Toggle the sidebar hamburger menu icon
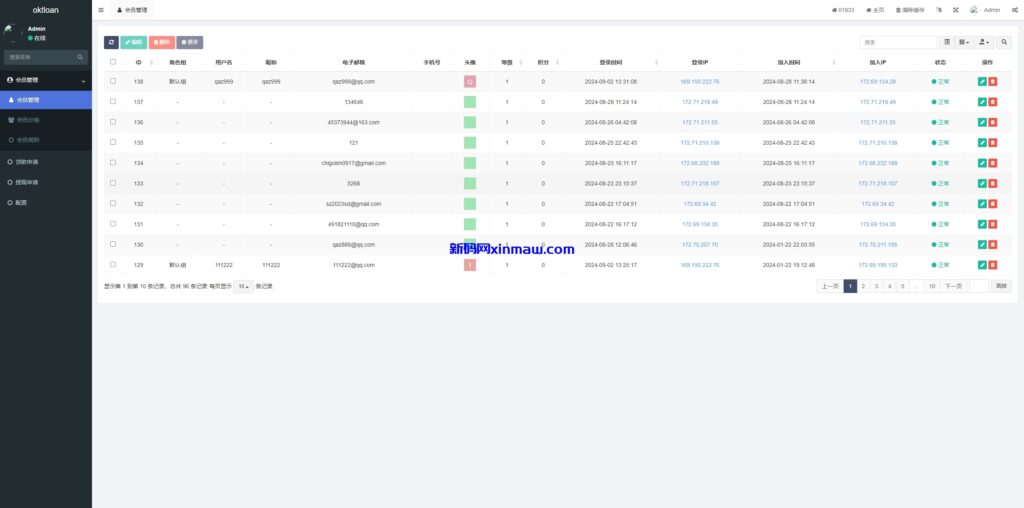The image size is (1024, 508). [101, 10]
